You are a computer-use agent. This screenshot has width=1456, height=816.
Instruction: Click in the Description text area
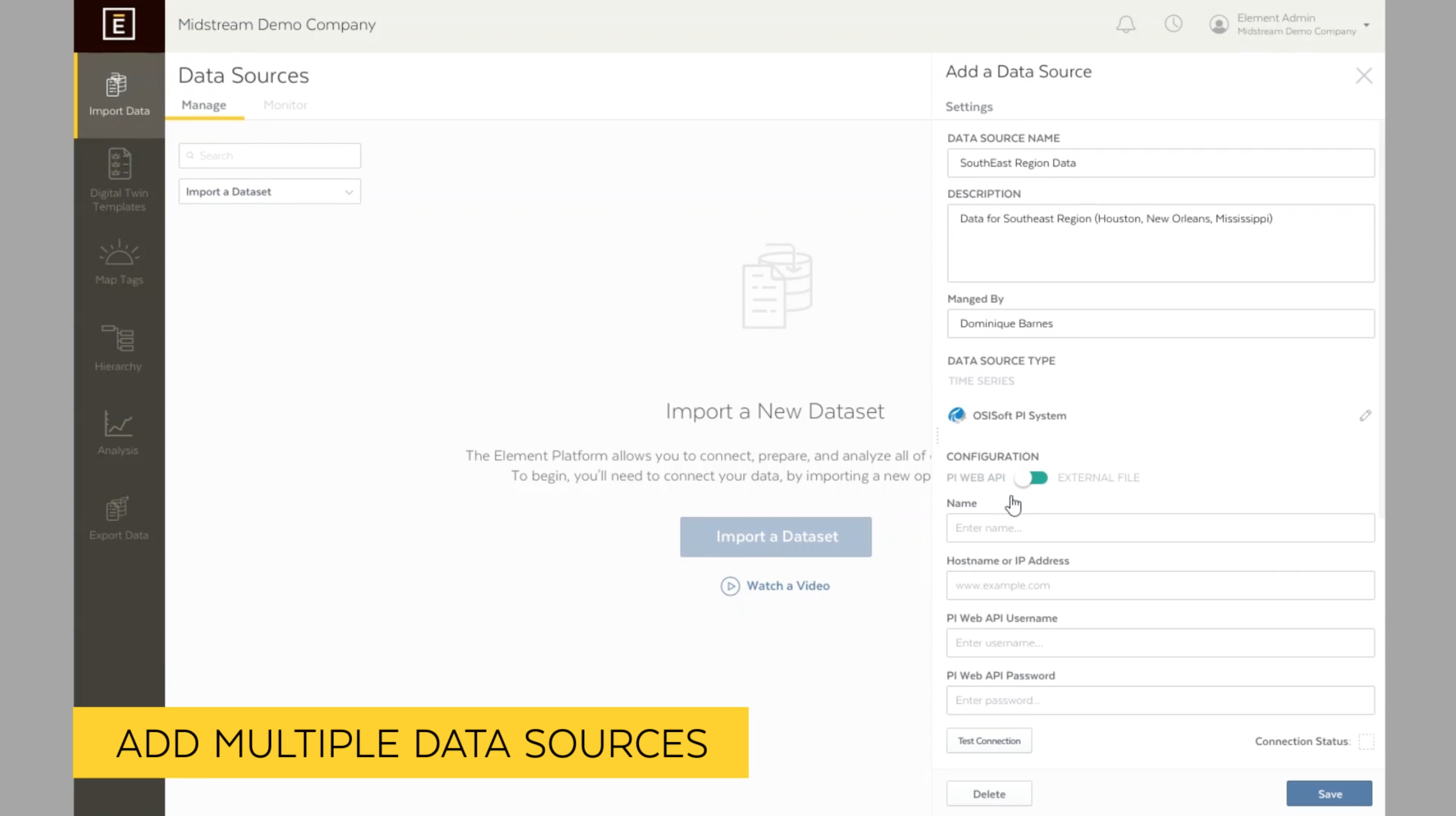pyautogui.click(x=1161, y=243)
